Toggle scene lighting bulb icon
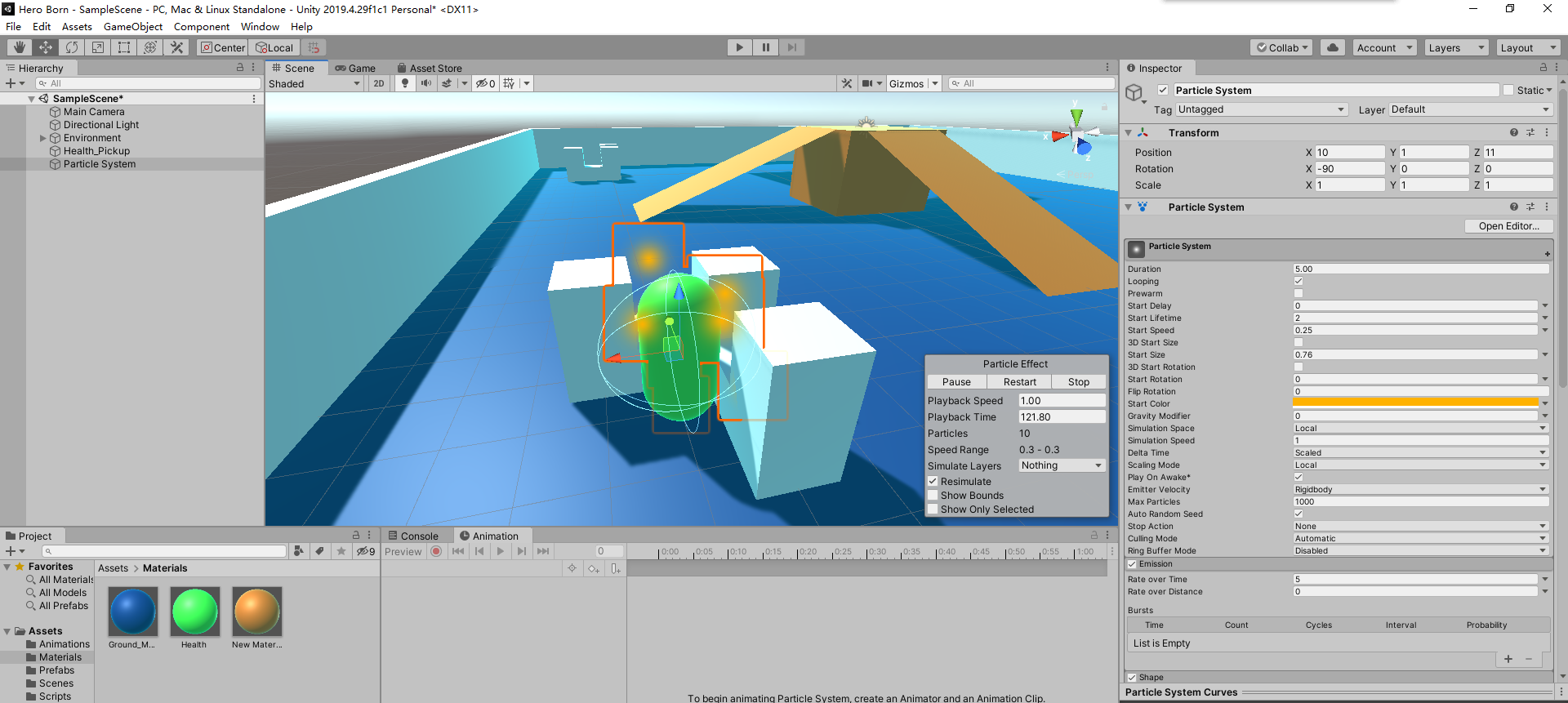Screen dimensions: 1568x703 coord(405,83)
